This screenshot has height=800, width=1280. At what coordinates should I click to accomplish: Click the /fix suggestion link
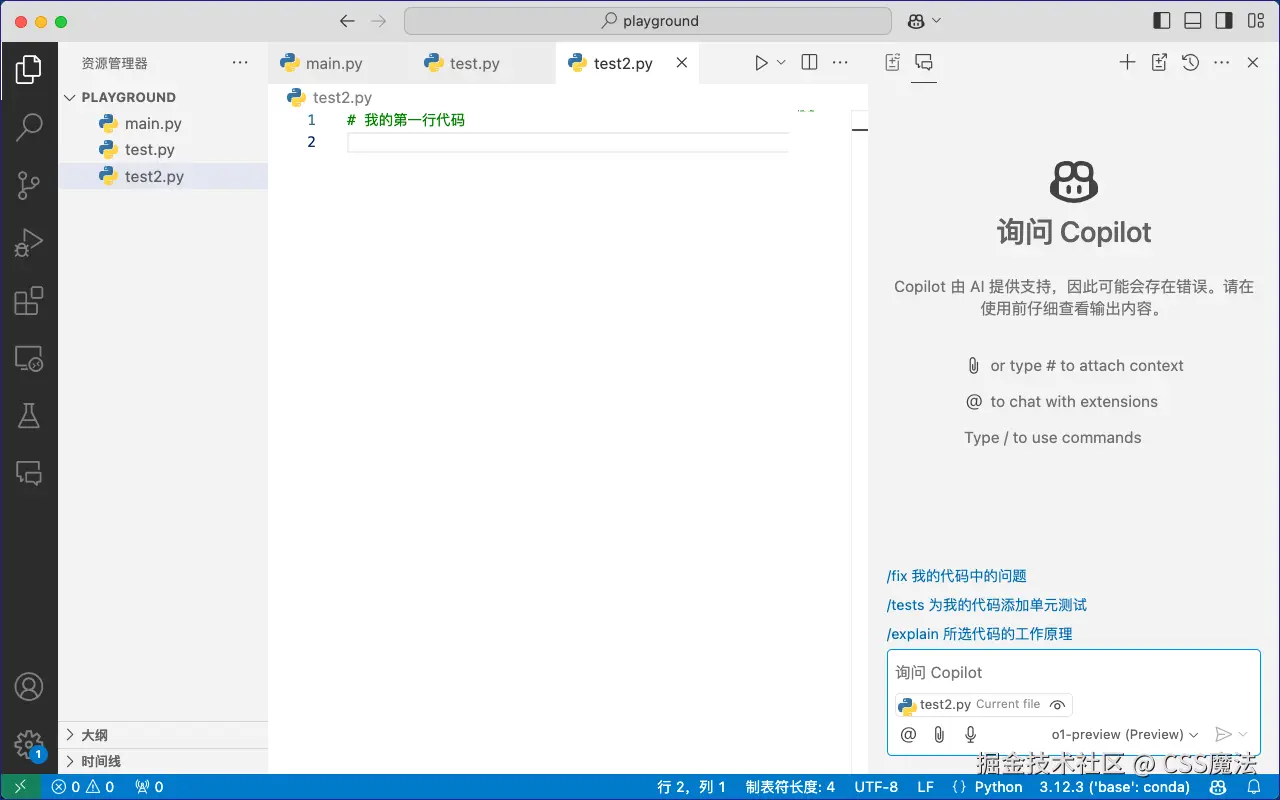pyautogui.click(x=957, y=576)
